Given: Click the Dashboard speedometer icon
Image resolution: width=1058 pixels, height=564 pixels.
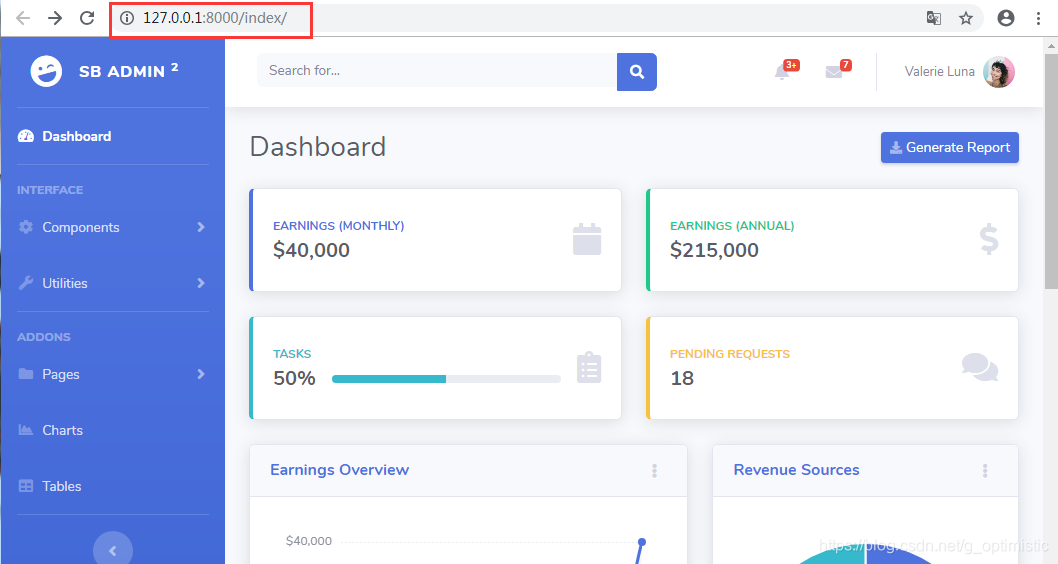Looking at the screenshot, I should point(26,136).
